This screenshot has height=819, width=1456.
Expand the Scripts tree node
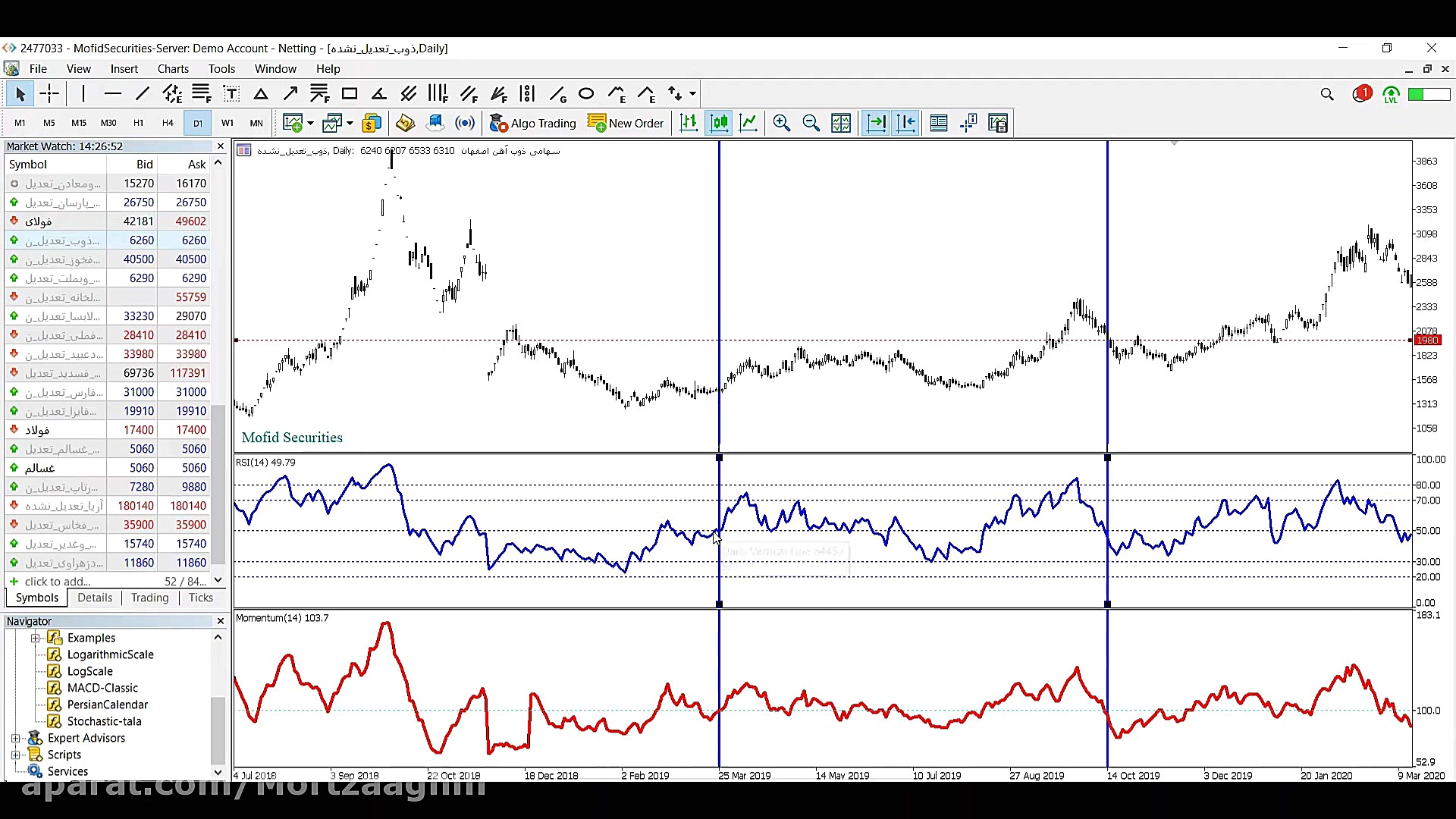(x=16, y=755)
